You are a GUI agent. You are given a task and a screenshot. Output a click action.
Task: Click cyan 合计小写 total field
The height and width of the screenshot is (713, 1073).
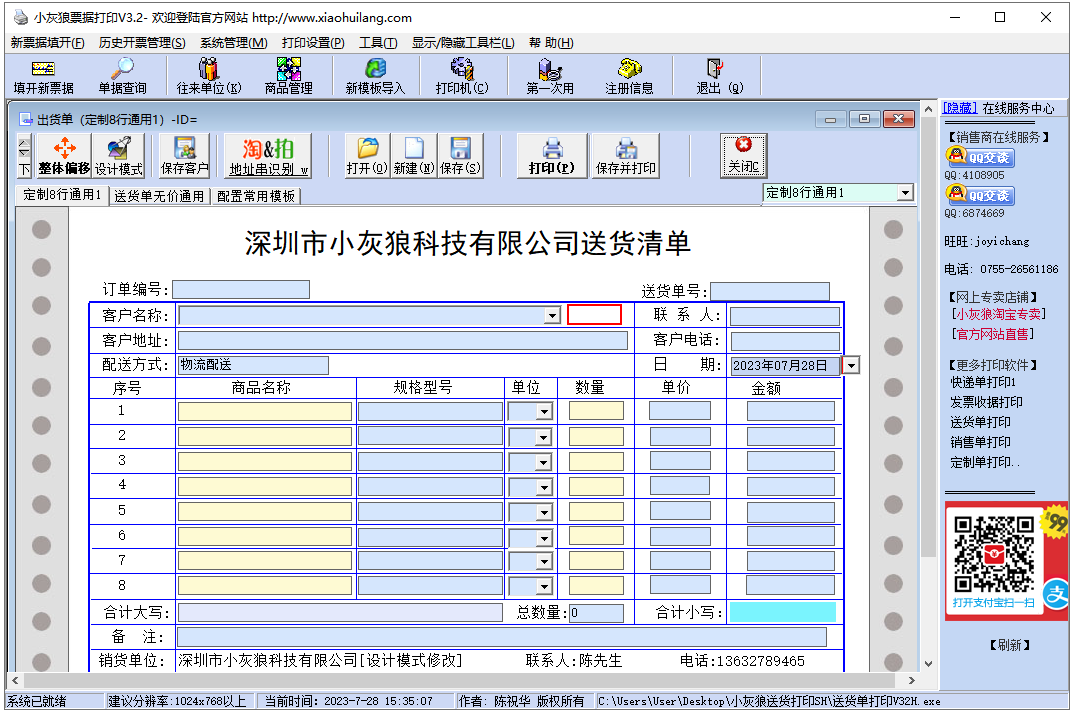[783, 612]
